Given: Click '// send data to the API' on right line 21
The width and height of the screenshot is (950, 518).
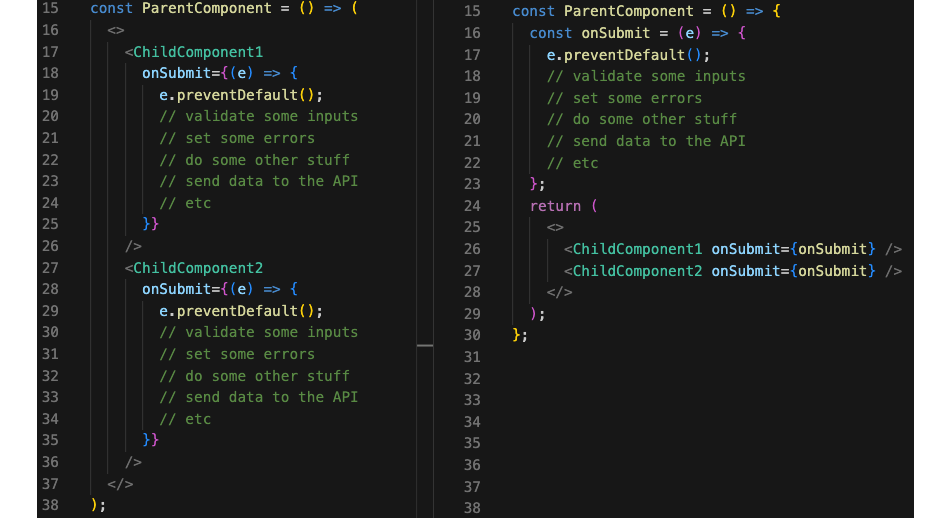Looking at the screenshot, I should tap(646, 141).
